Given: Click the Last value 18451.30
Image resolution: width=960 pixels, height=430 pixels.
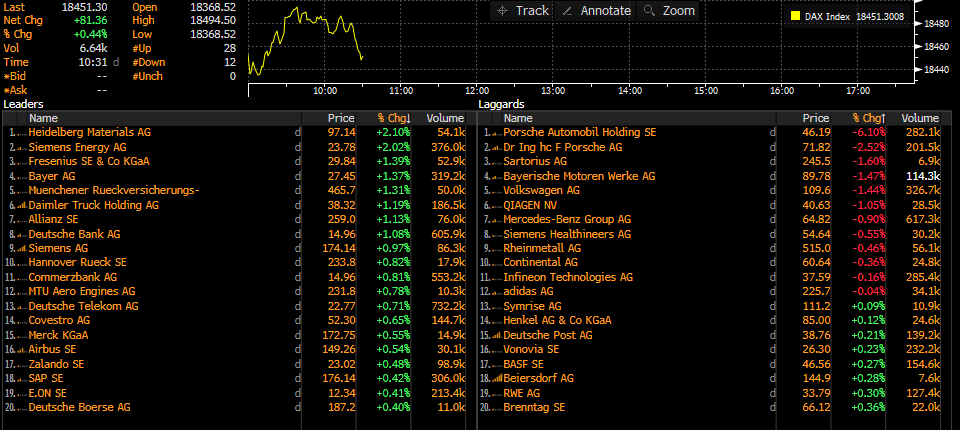Looking at the screenshot, I should [x=84, y=7].
